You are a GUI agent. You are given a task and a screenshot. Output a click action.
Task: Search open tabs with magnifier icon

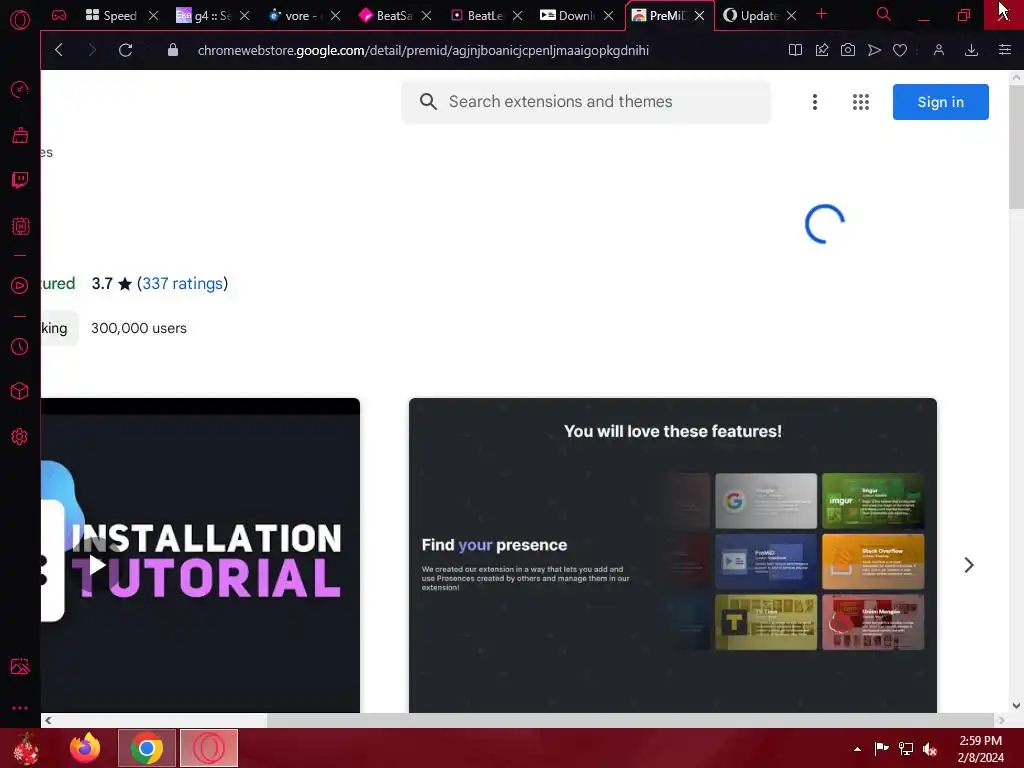(x=884, y=14)
